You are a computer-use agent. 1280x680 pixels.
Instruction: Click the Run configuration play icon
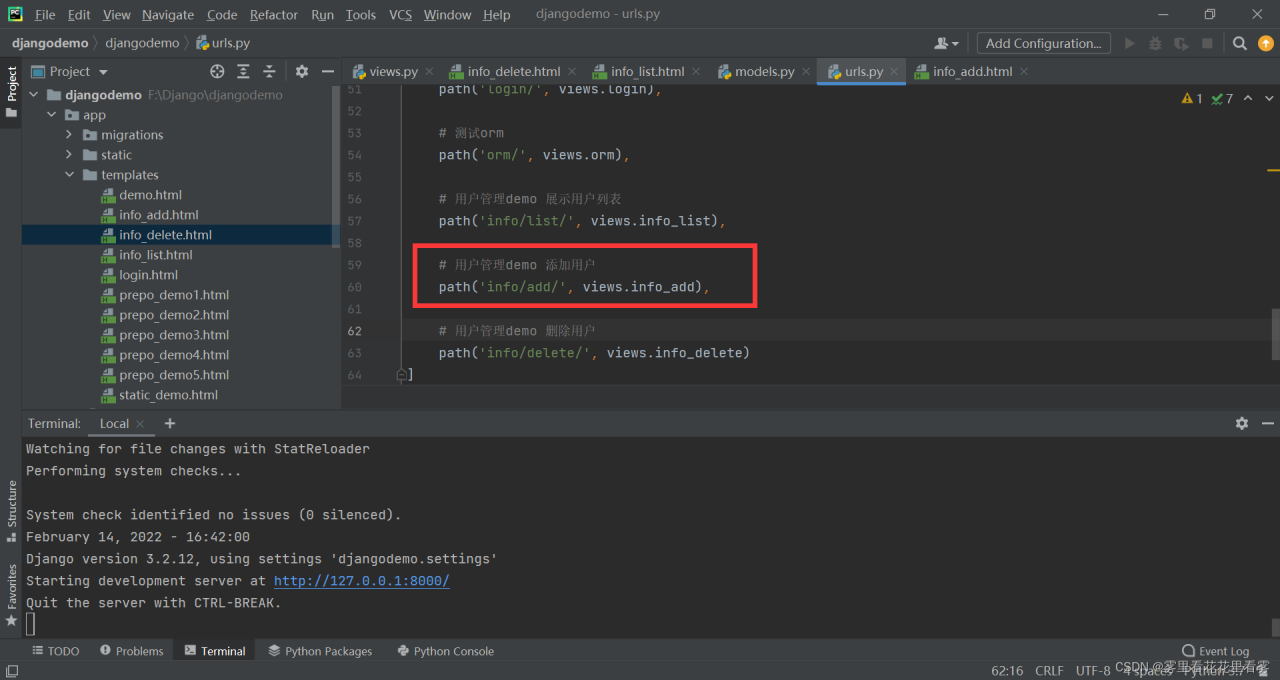(1130, 43)
